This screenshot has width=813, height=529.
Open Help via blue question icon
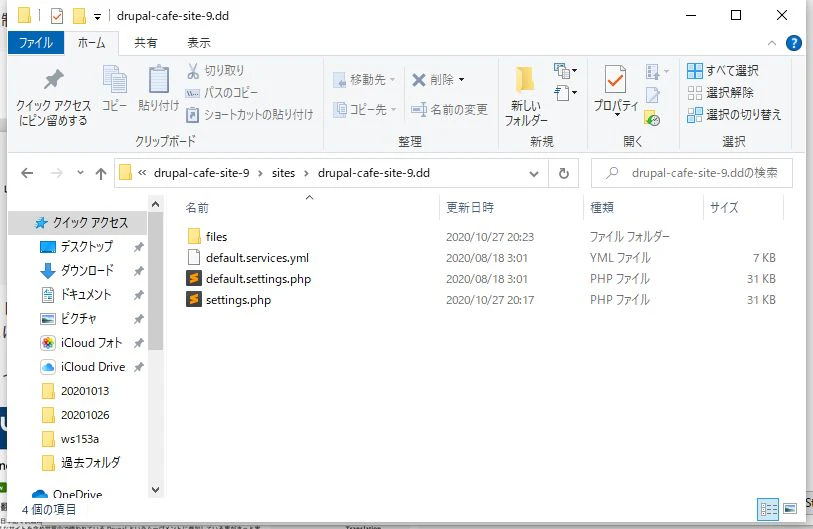pyautogui.click(x=793, y=43)
